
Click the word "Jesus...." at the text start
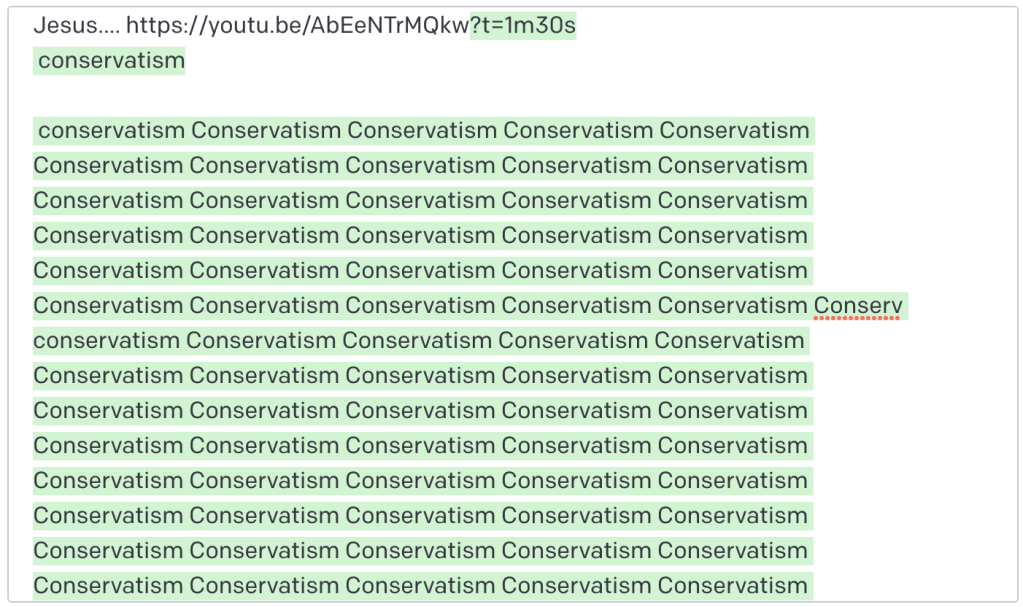coord(75,26)
